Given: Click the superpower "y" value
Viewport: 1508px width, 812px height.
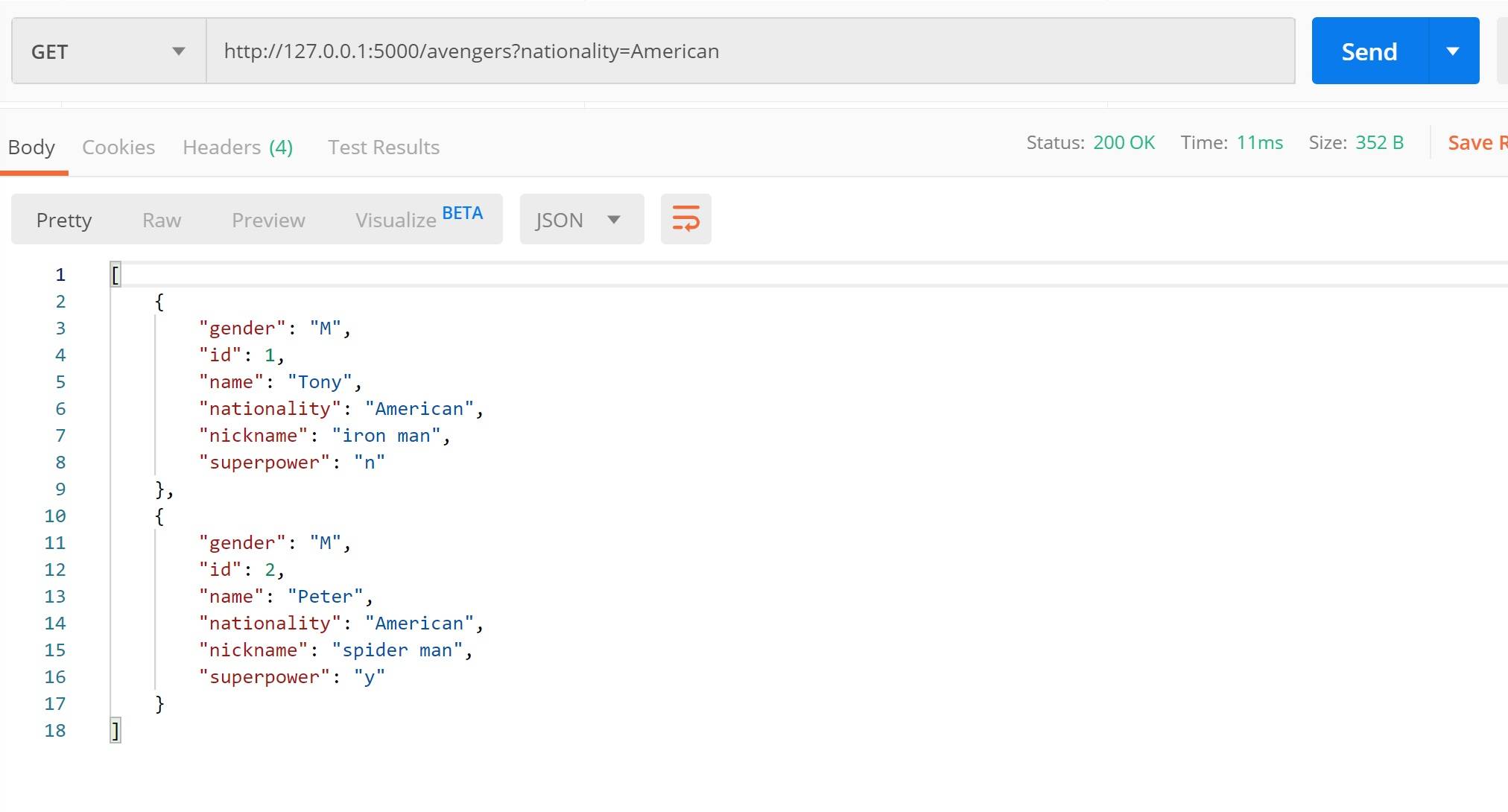Looking at the screenshot, I should 370,677.
